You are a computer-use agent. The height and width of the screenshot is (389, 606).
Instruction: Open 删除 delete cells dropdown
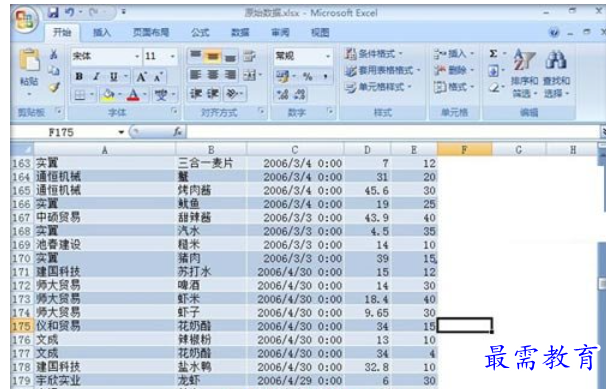pyautogui.click(x=454, y=70)
